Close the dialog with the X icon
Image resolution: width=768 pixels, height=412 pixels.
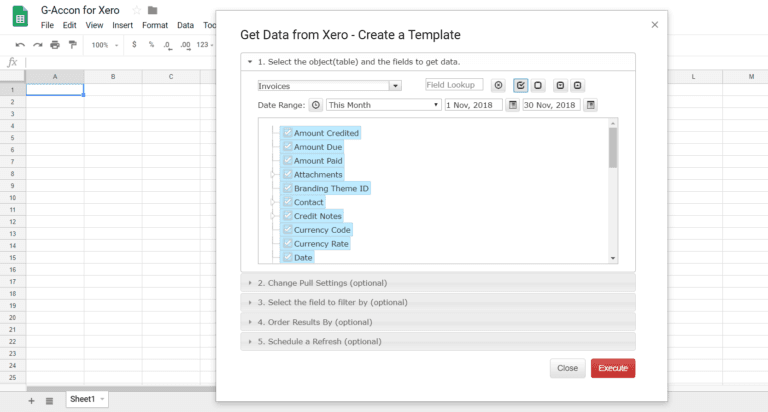(655, 24)
